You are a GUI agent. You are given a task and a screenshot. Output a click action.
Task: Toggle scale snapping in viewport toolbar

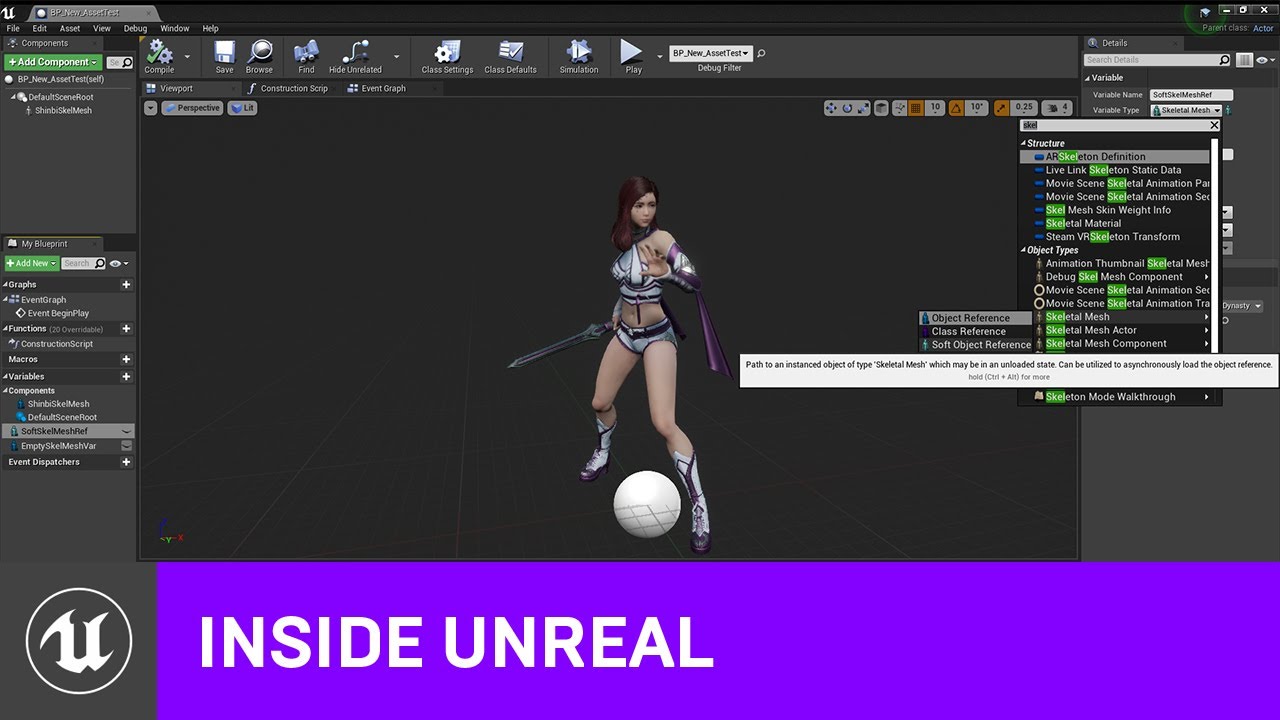coord(1002,108)
